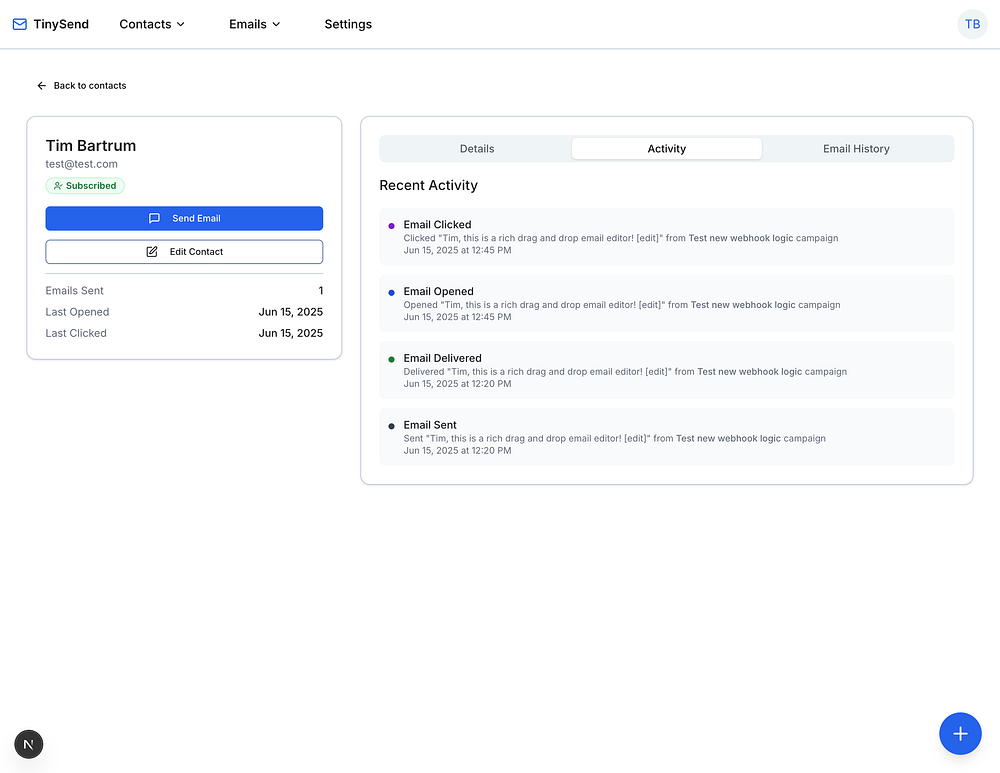This screenshot has height=773, width=1000.
Task: Click the description line starting with Clicked
Action: pos(621,238)
